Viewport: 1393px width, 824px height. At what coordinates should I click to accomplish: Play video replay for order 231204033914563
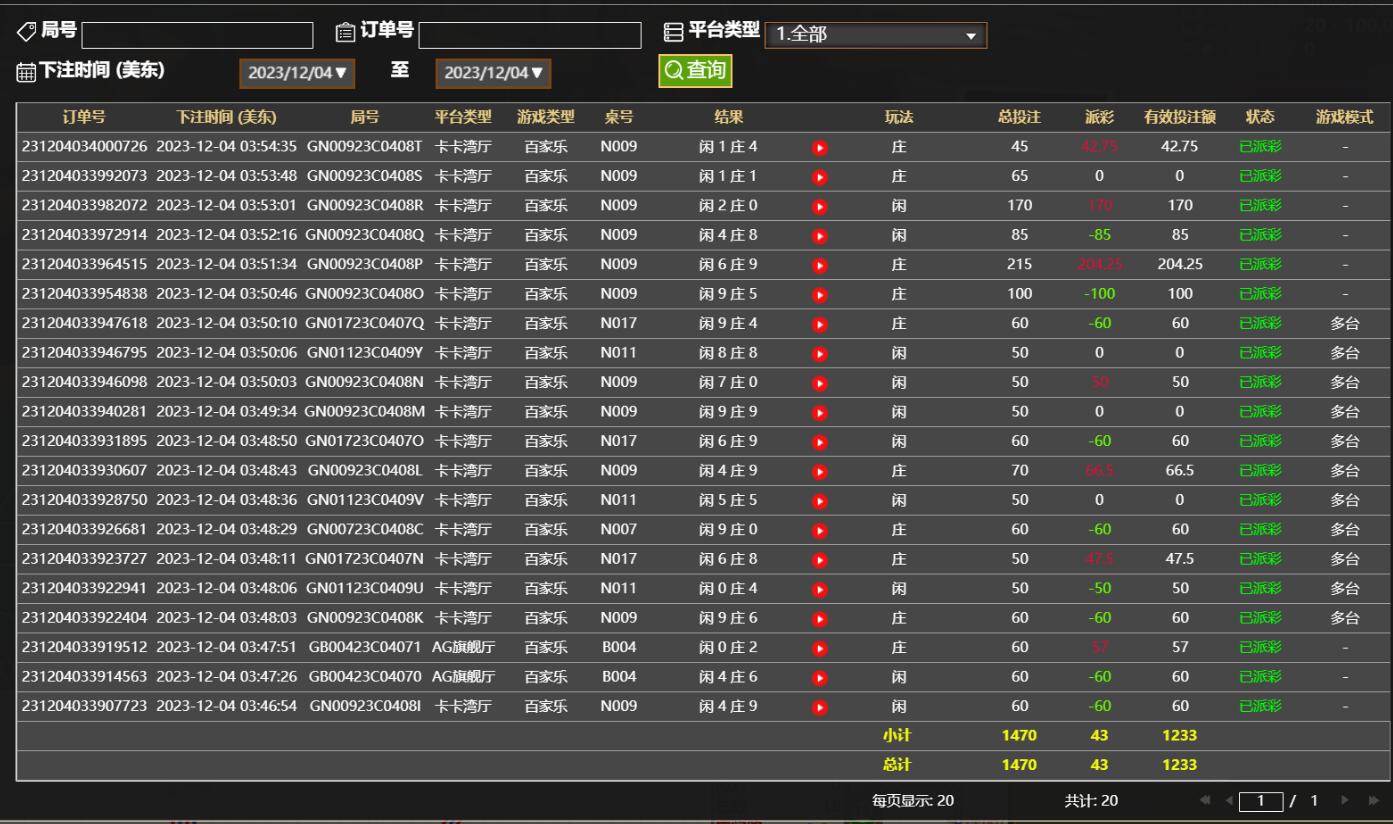(820, 677)
